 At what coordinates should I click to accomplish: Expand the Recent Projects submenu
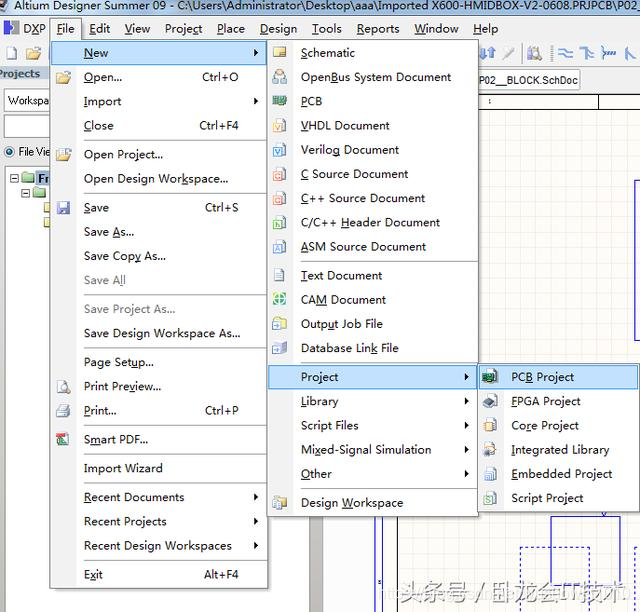tap(159, 521)
